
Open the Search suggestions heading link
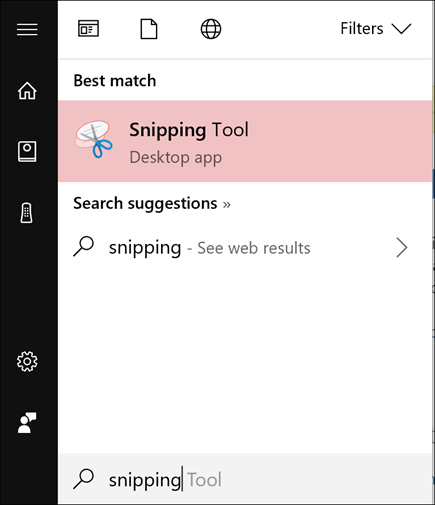click(152, 204)
